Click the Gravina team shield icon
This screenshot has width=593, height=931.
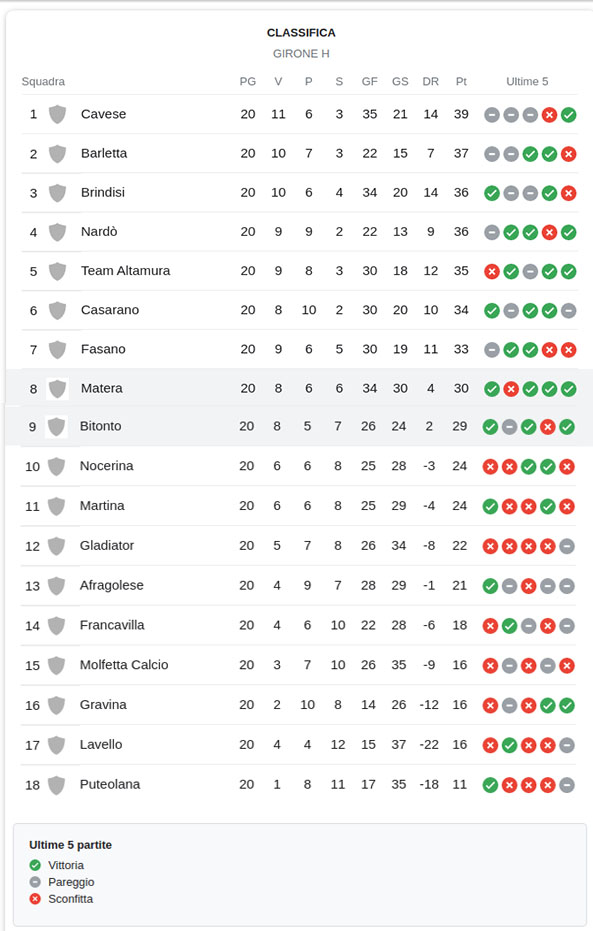tap(56, 705)
